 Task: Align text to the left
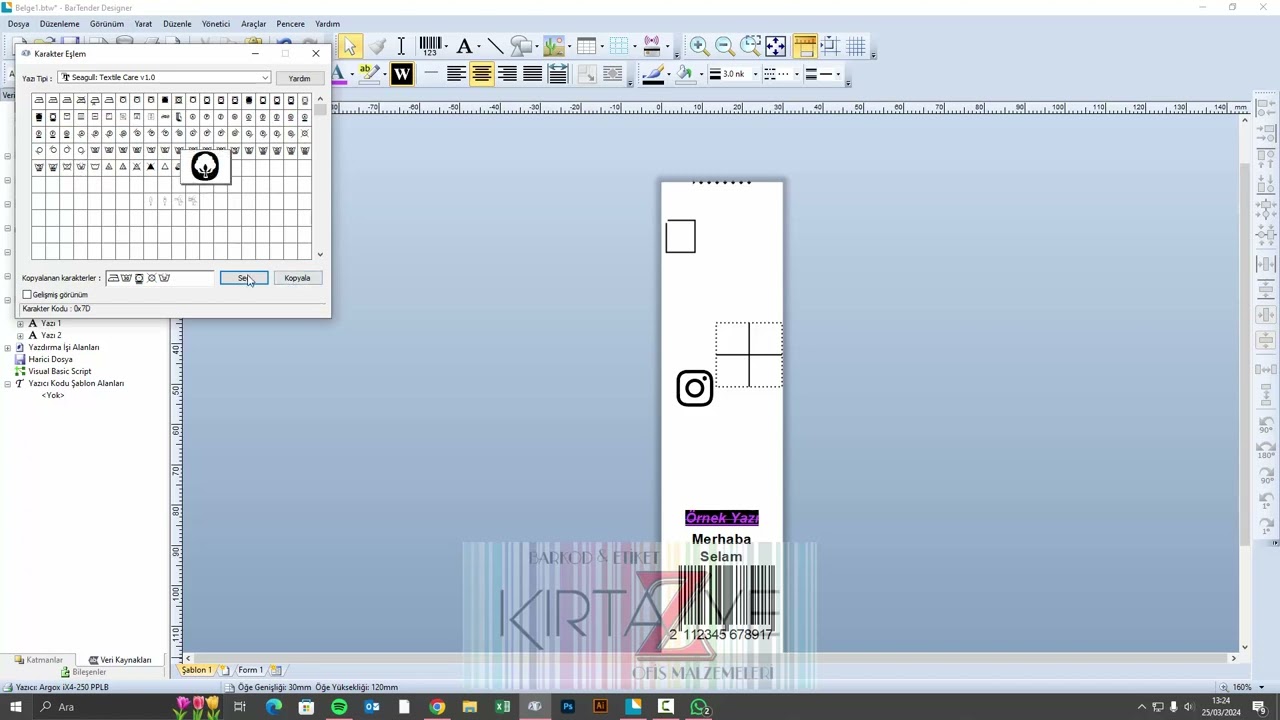[456, 74]
